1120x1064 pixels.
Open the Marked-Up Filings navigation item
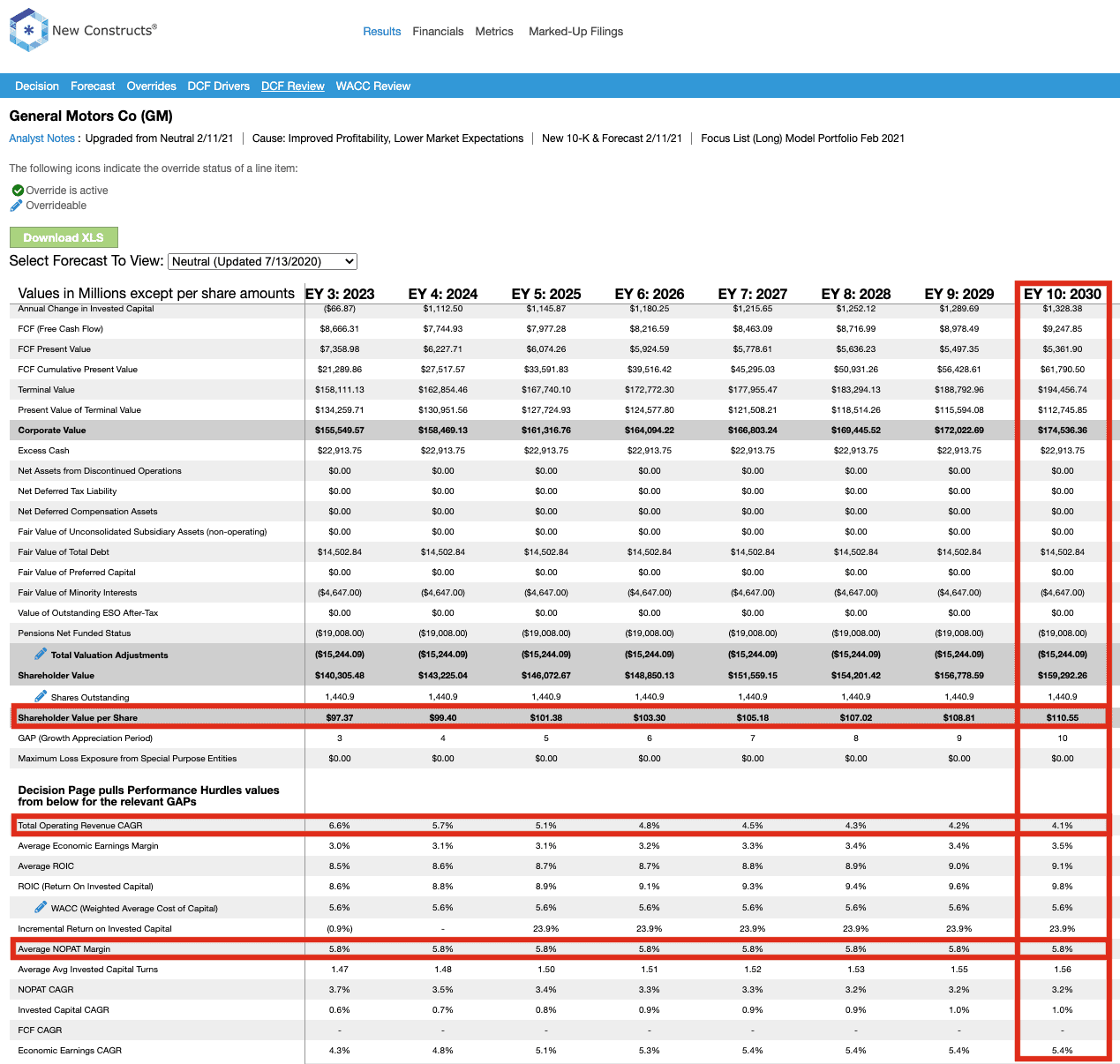coord(575,32)
